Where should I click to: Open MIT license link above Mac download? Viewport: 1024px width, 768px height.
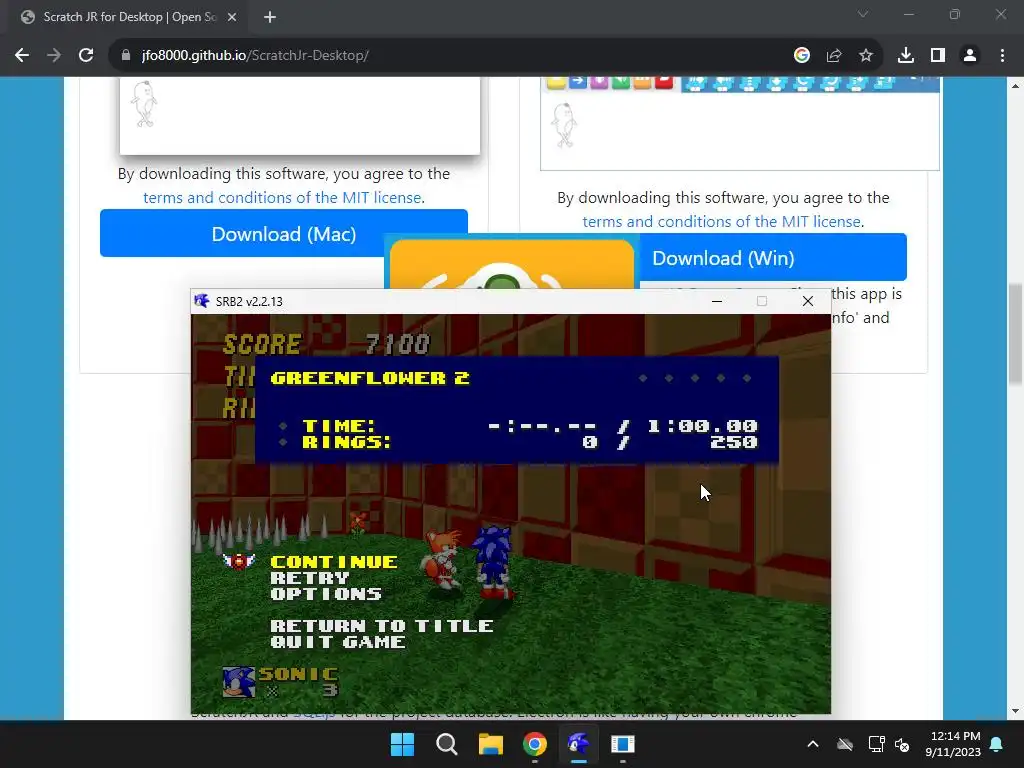pos(282,197)
